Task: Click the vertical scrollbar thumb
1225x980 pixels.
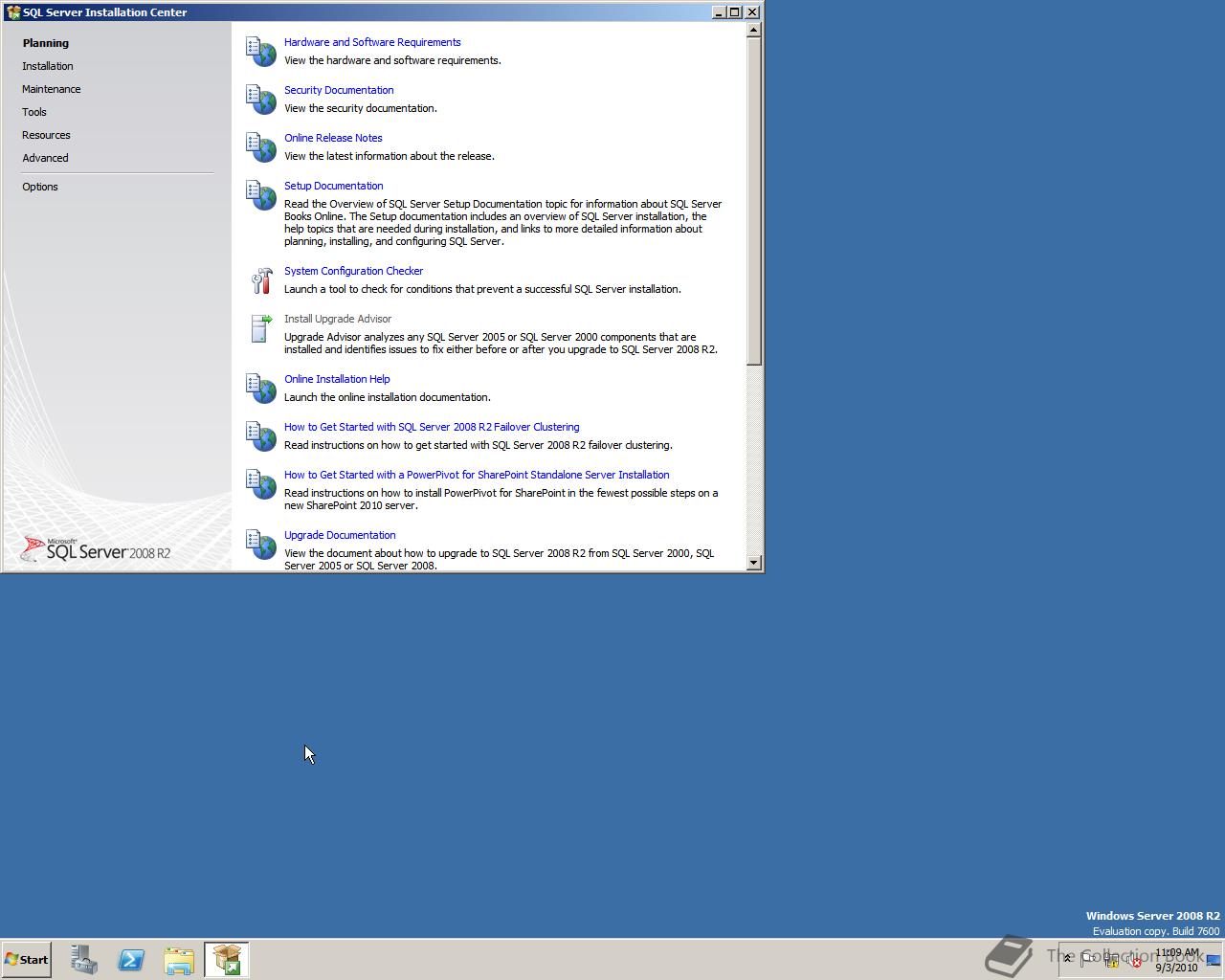Action: 754,201
